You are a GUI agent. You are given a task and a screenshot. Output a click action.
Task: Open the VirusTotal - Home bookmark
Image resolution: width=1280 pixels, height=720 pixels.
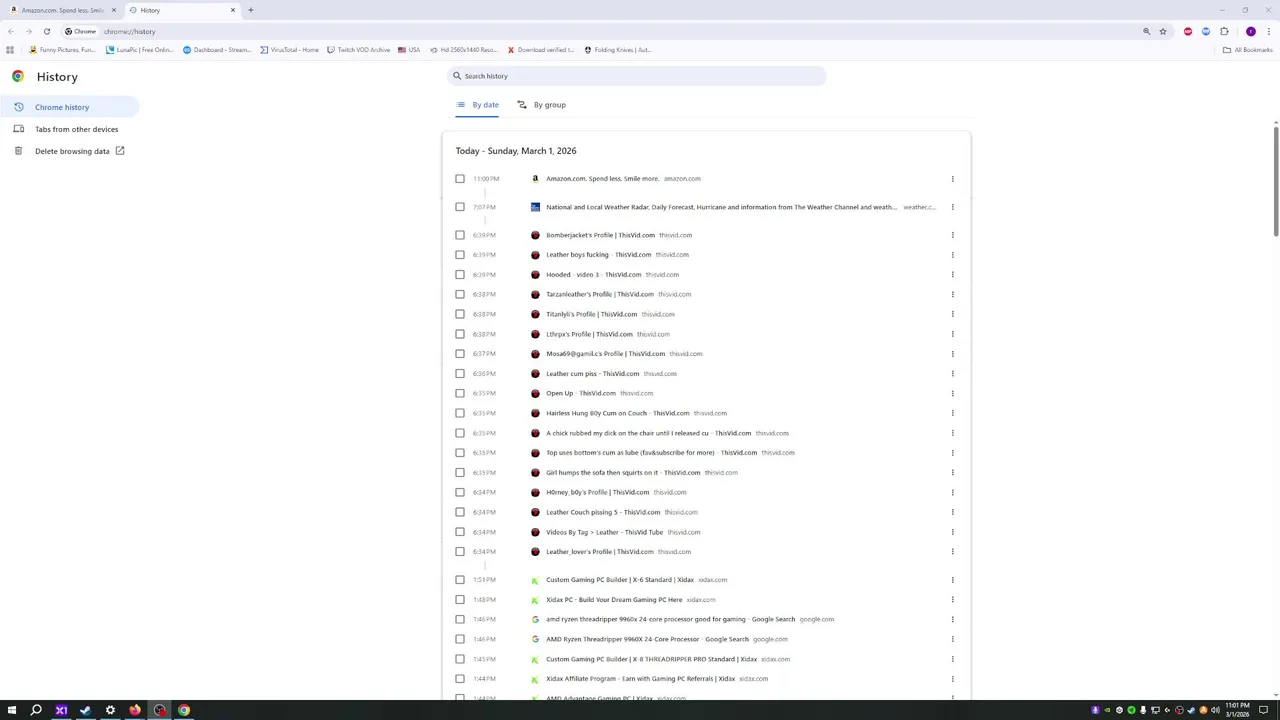click(x=289, y=49)
